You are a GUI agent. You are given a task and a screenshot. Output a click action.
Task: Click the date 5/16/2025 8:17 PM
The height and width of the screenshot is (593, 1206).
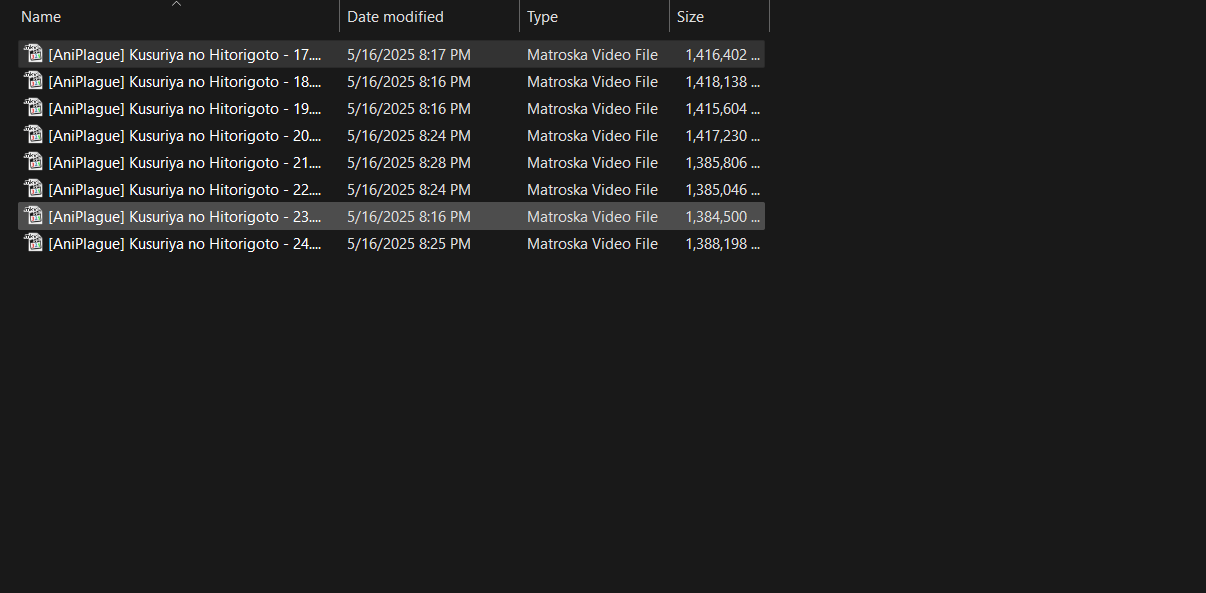point(409,55)
